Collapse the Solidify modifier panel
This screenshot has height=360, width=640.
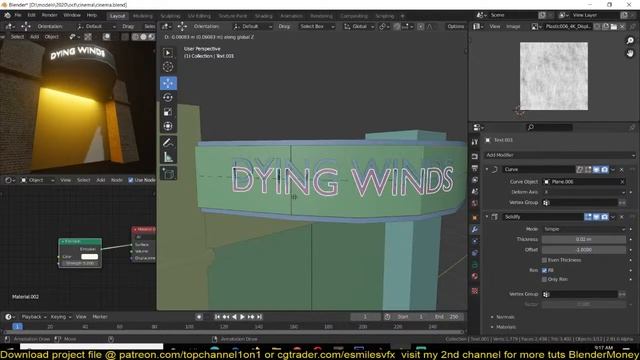[487, 217]
